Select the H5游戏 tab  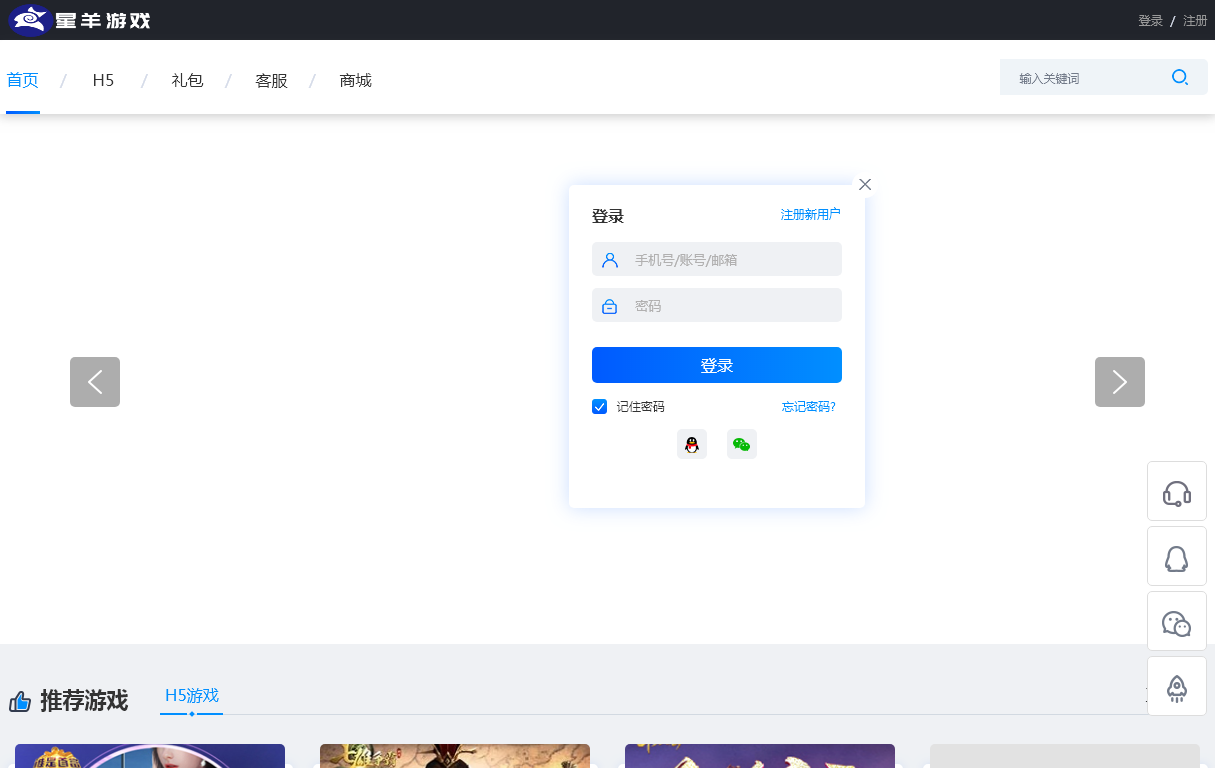(x=192, y=695)
